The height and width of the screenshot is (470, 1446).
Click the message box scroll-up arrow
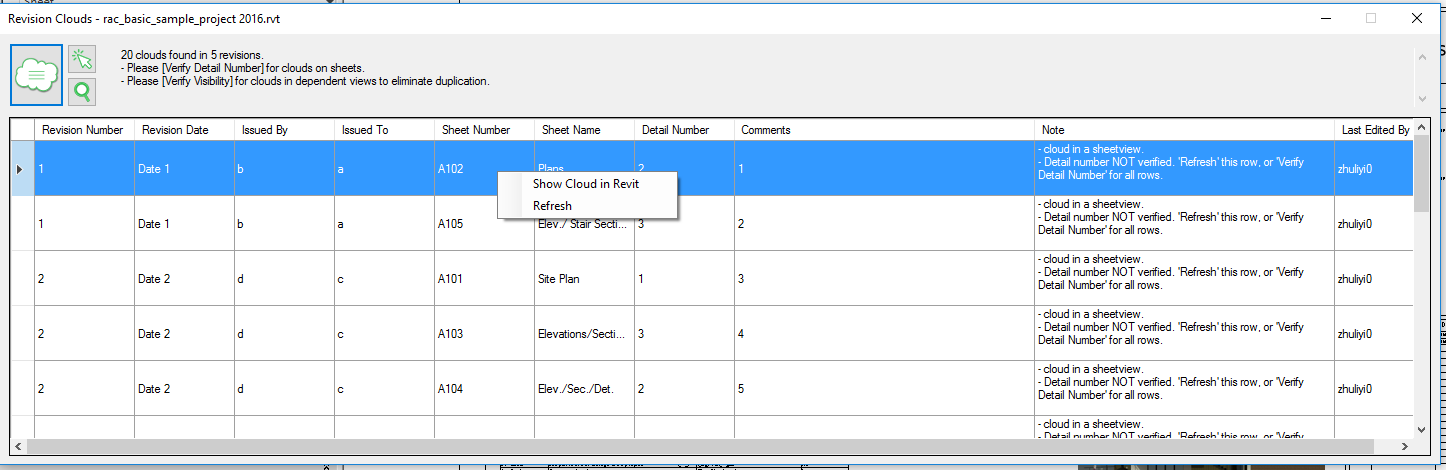(x=1422, y=56)
